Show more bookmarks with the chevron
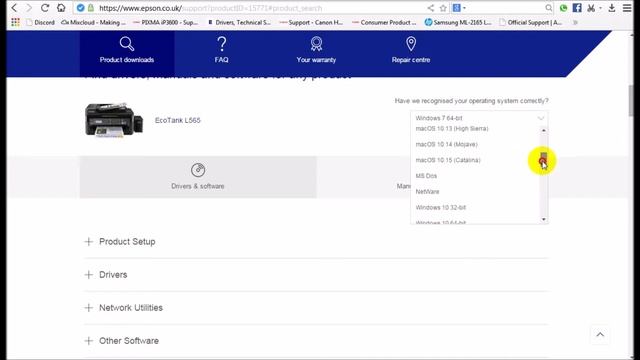 (x=575, y=22)
